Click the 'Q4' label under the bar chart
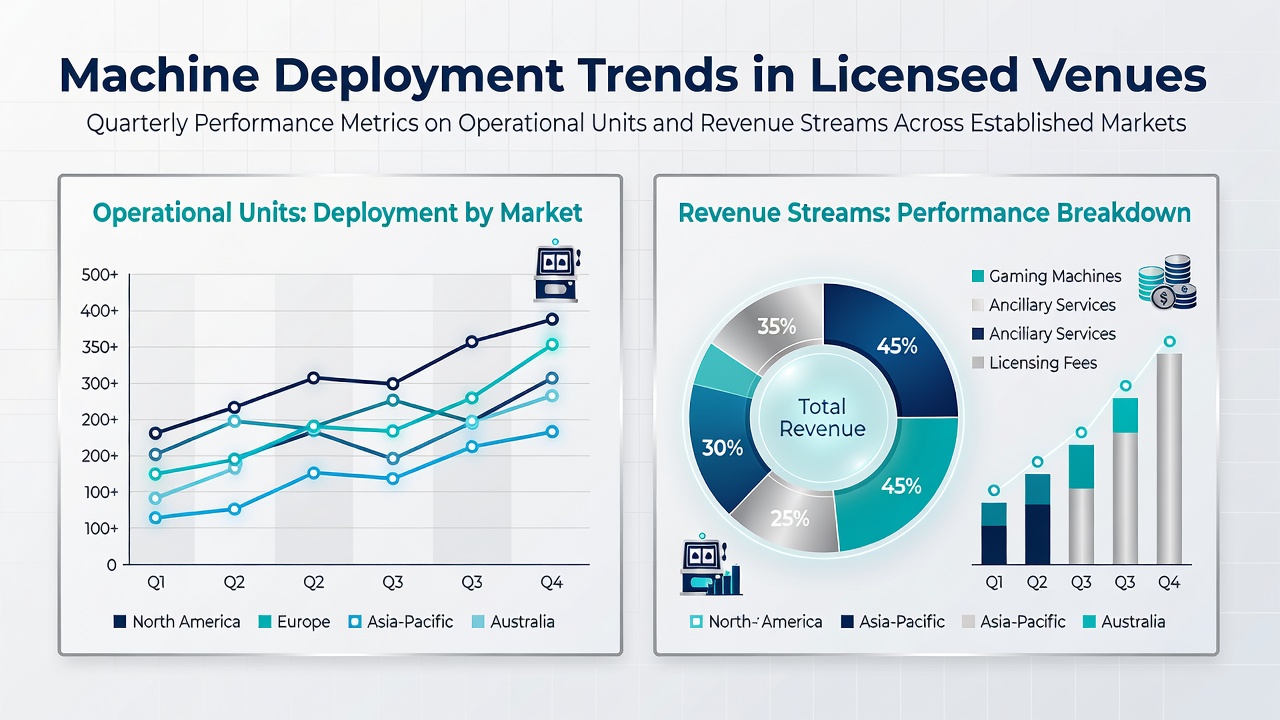Screen dimensions: 1280x720 click(1169, 582)
